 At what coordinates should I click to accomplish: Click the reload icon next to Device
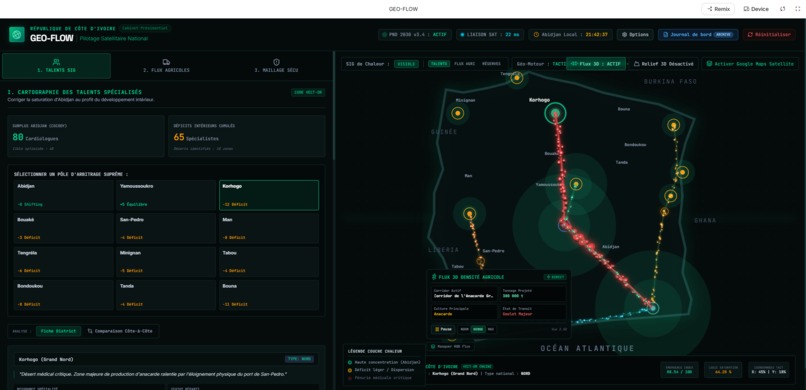coord(782,9)
